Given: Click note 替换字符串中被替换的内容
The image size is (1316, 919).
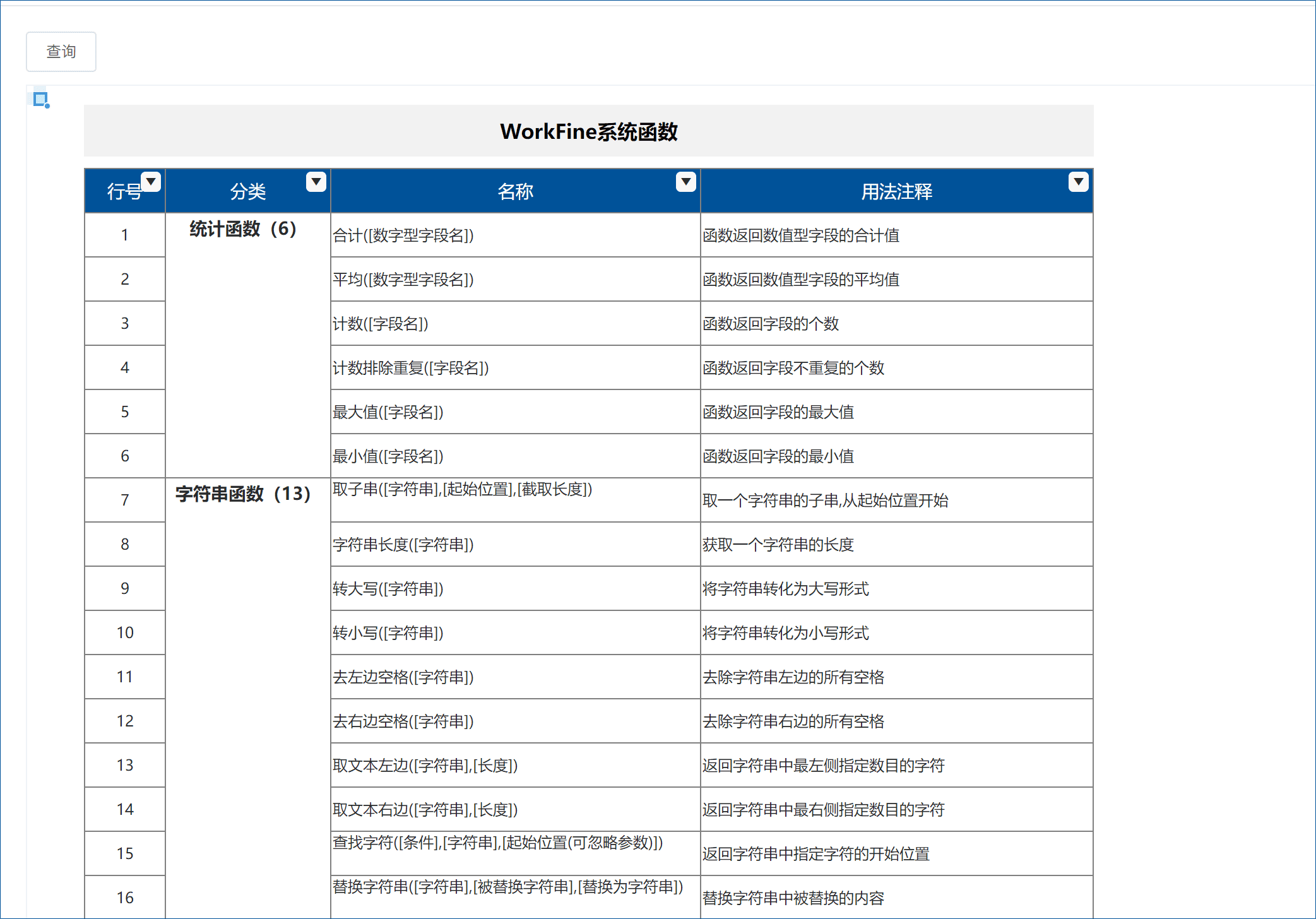Looking at the screenshot, I should (x=897, y=898).
